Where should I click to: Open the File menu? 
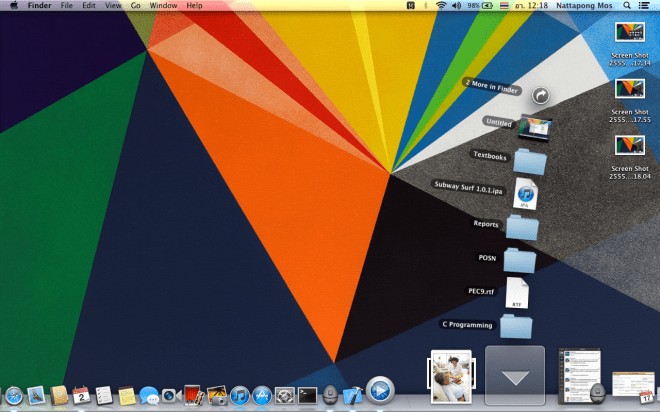67,5
